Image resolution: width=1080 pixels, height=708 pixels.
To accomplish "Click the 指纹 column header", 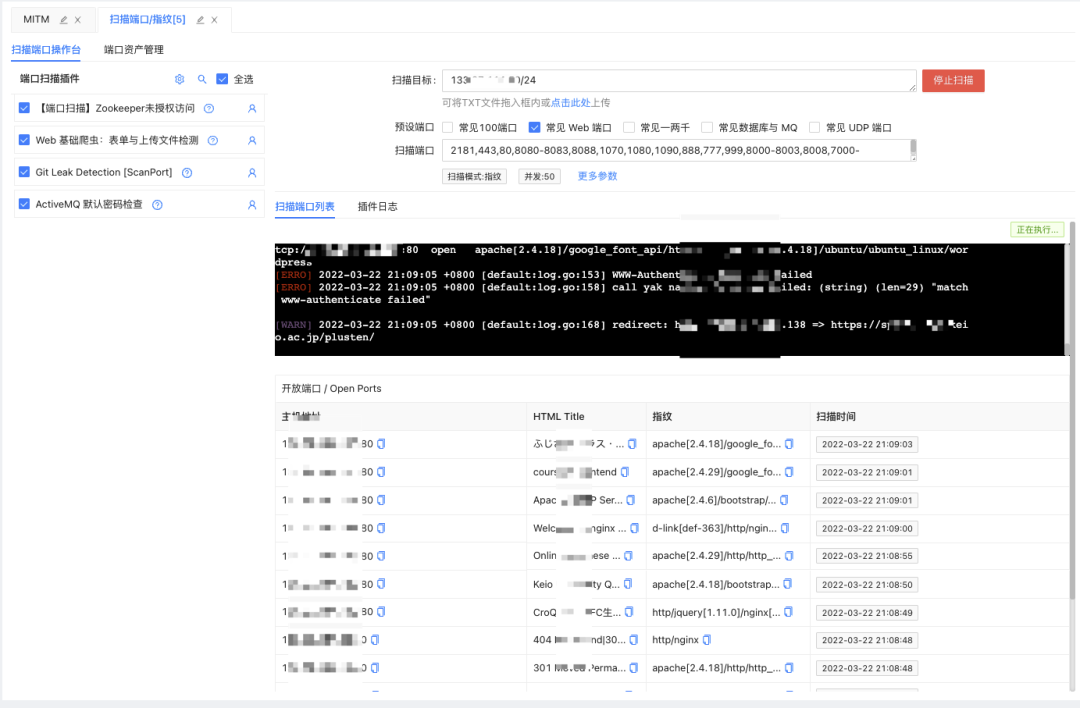I will (x=662, y=417).
